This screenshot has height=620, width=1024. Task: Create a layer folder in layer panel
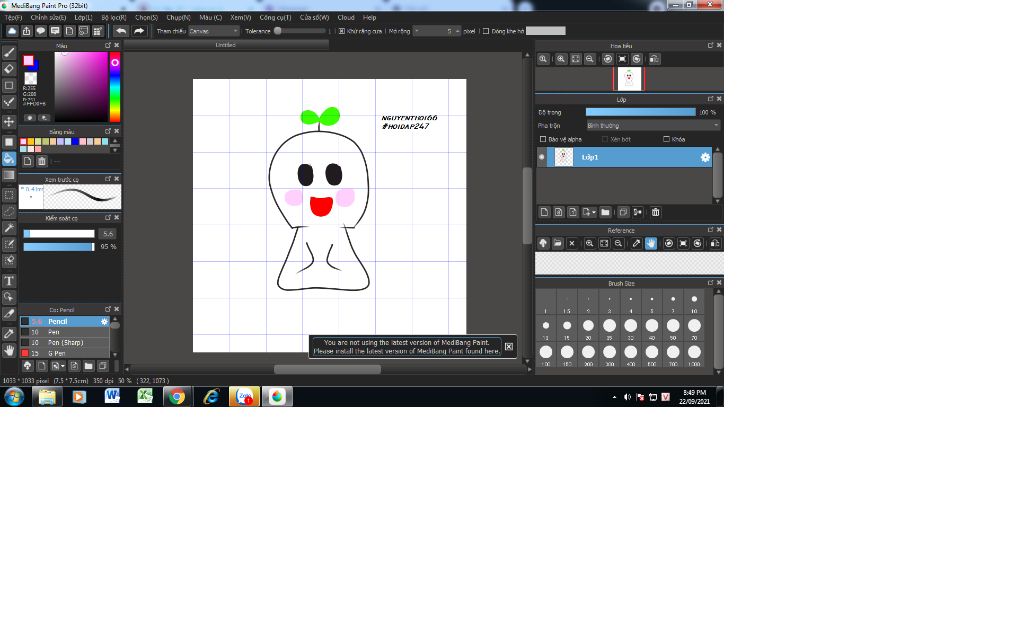605,212
